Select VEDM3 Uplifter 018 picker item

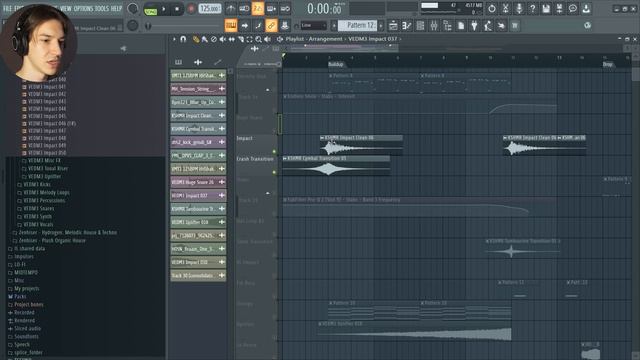coord(198,222)
